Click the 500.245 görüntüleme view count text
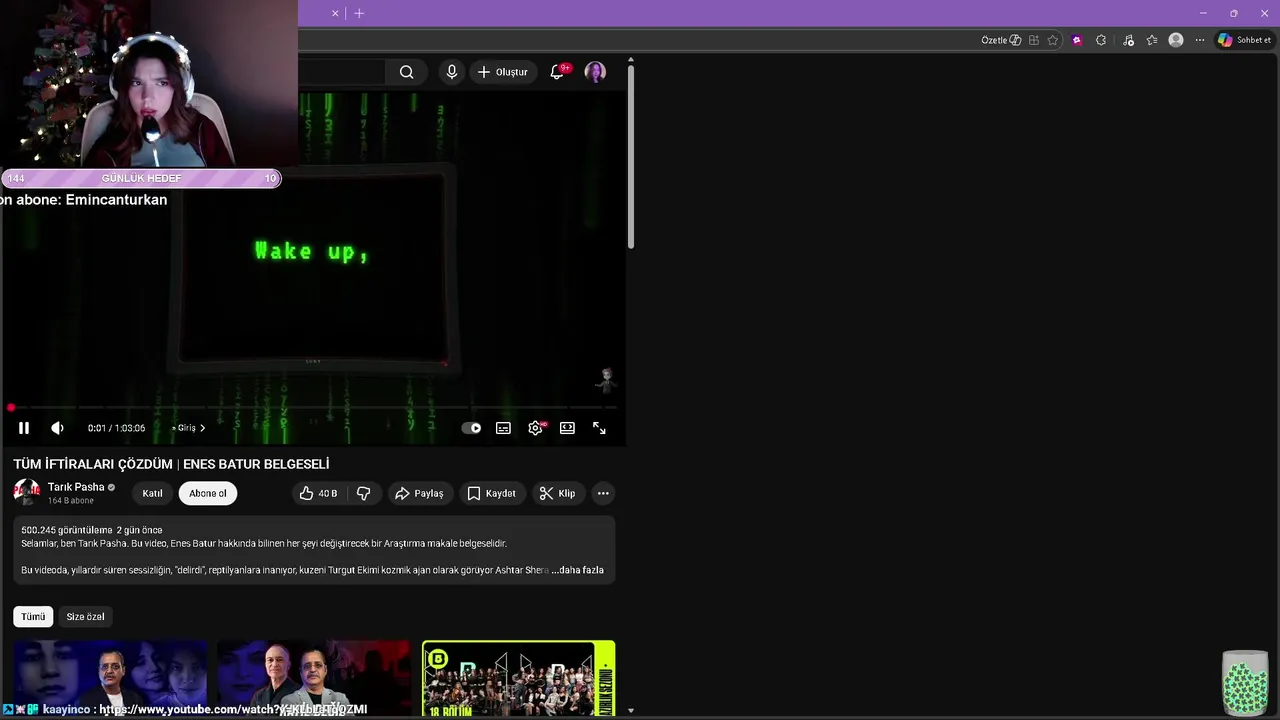 pos(67,530)
